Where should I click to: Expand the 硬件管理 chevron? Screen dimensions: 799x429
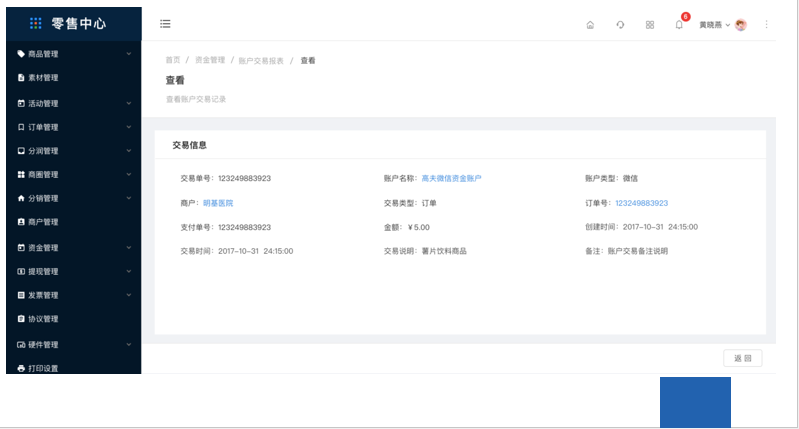pyautogui.click(x=128, y=344)
